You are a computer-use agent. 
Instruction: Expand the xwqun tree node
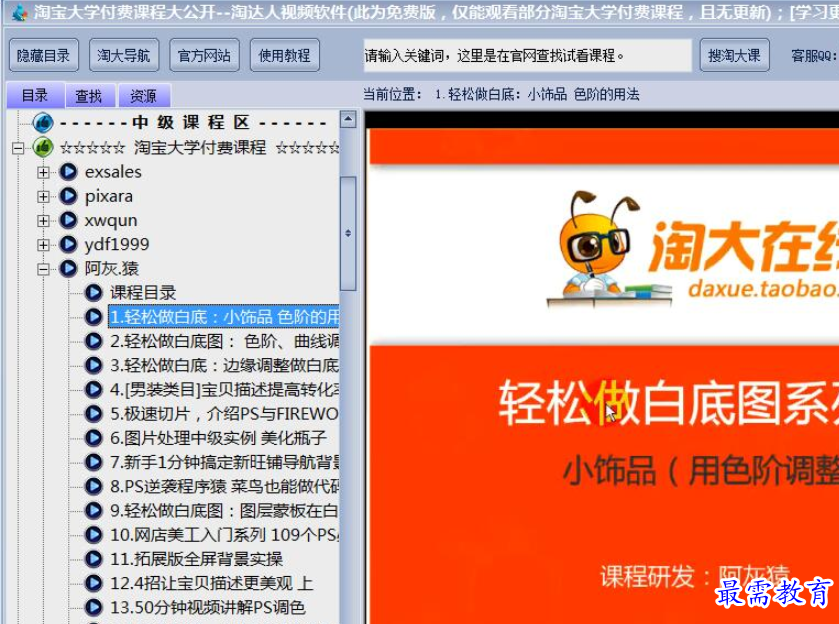pyautogui.click(x=43, y=220)
